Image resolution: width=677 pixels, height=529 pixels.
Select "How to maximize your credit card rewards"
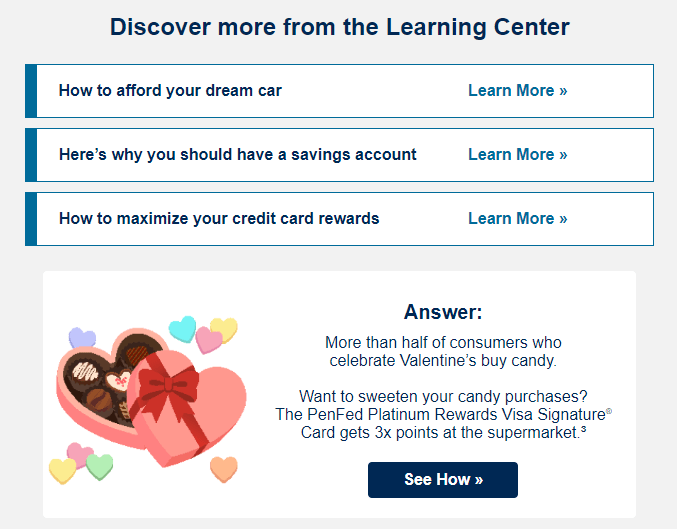click(219, 219)
